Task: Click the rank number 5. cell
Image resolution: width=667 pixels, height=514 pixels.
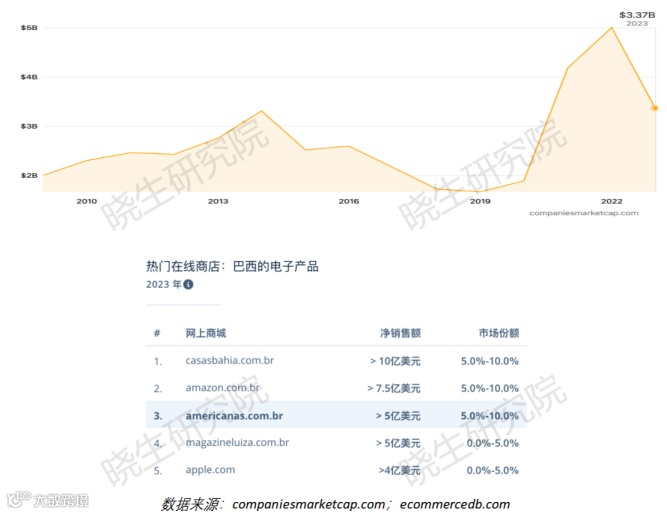Action: click(158, 471)
